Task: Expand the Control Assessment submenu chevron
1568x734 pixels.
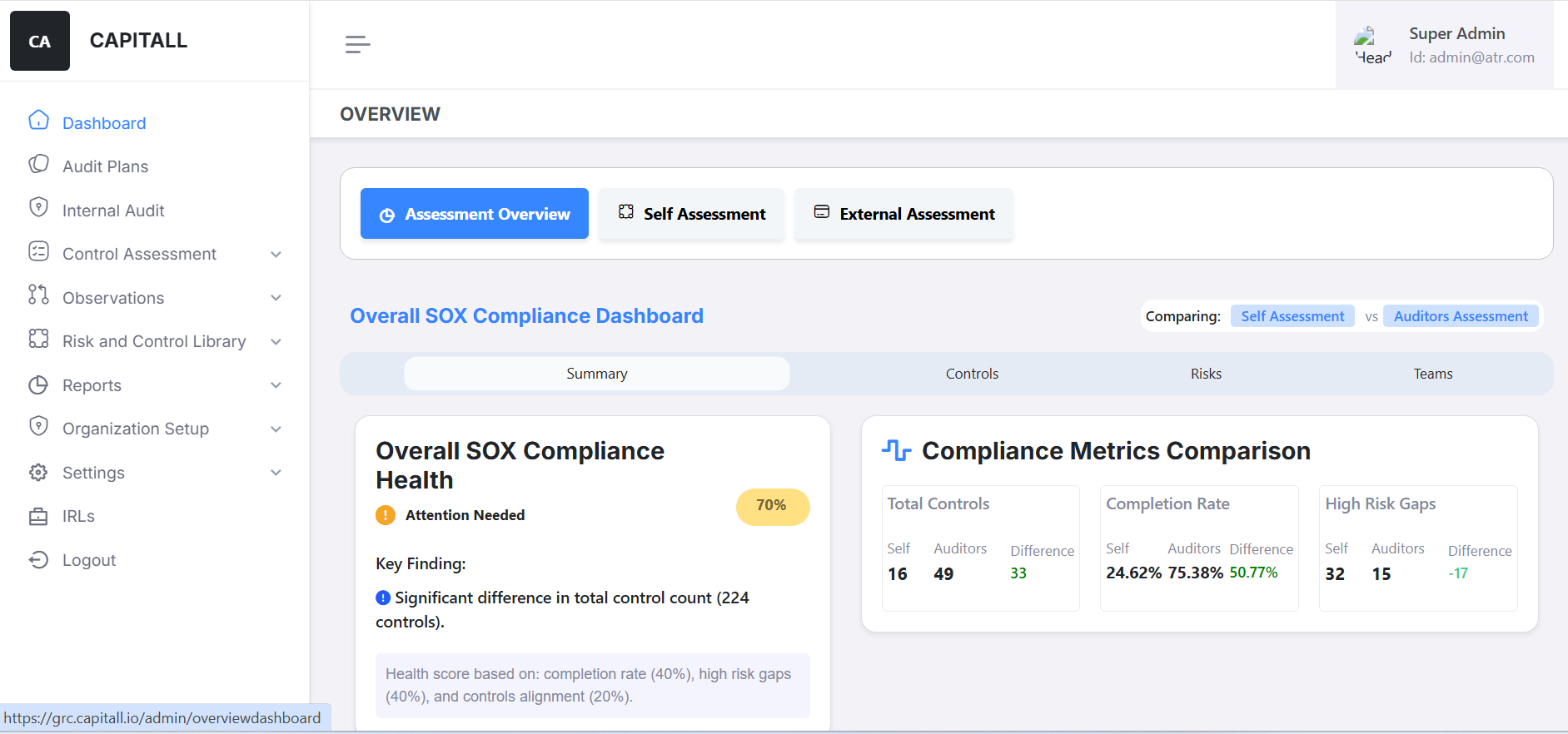Action: pyautogui.click(x=276, y=254)
